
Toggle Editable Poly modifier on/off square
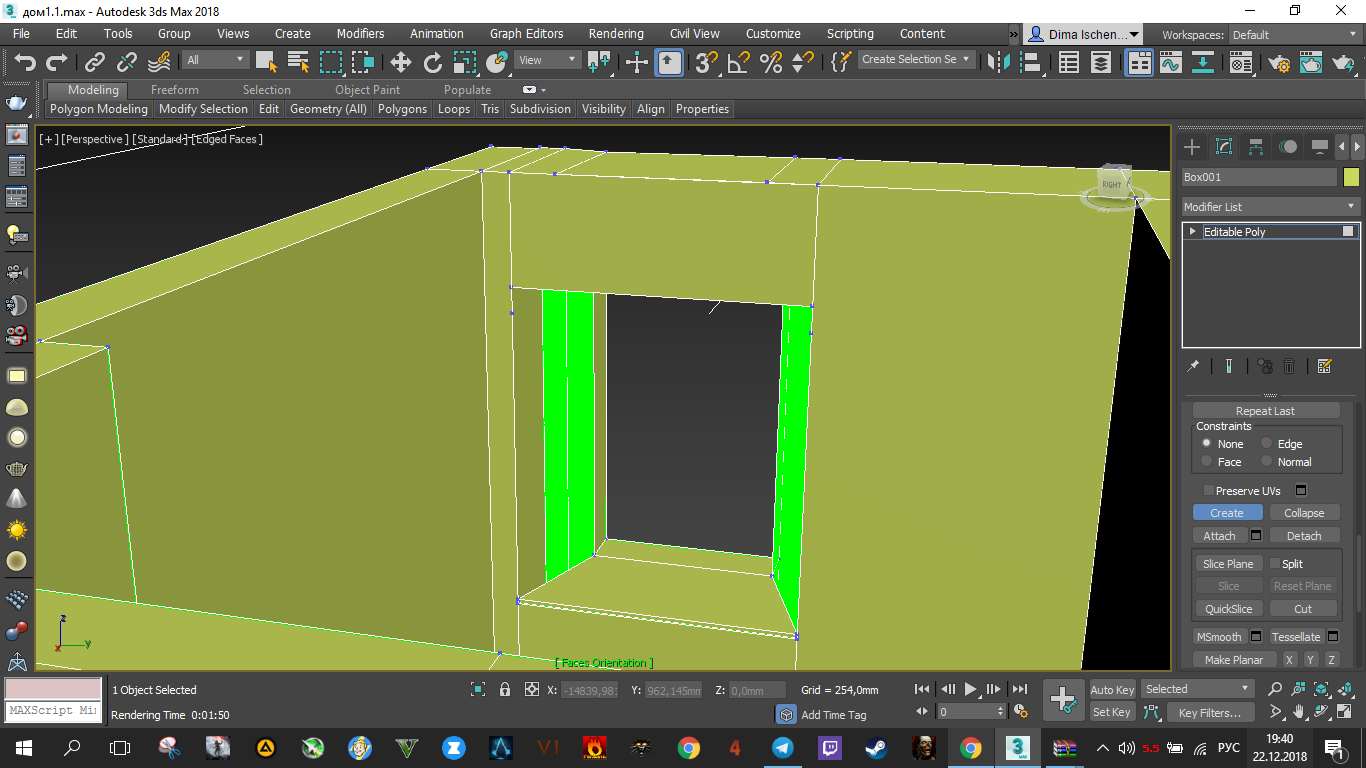tap(1348, 231)
